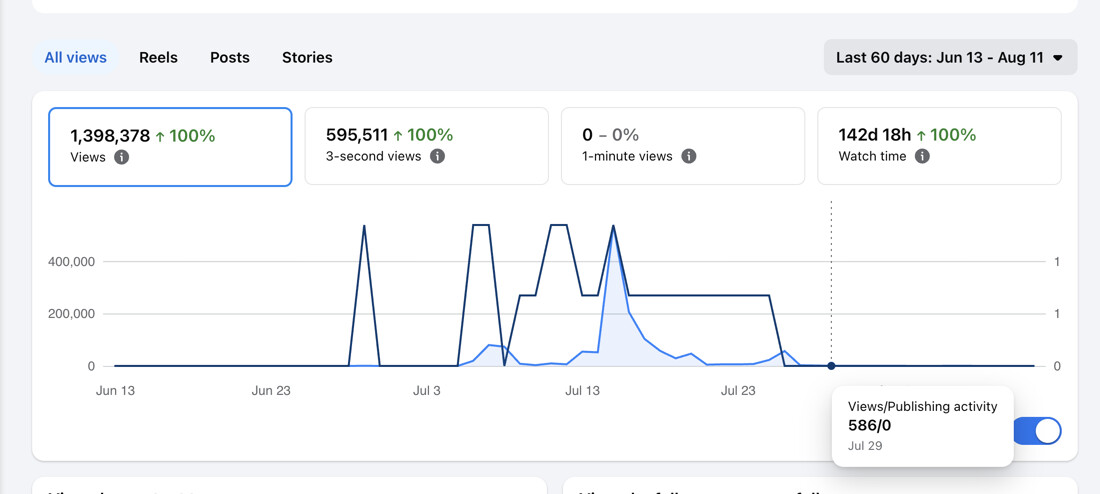This screenshot has height=494, width=1100.
Task: Select the 0 1-minute views metric card
Action: coord(683,146)
